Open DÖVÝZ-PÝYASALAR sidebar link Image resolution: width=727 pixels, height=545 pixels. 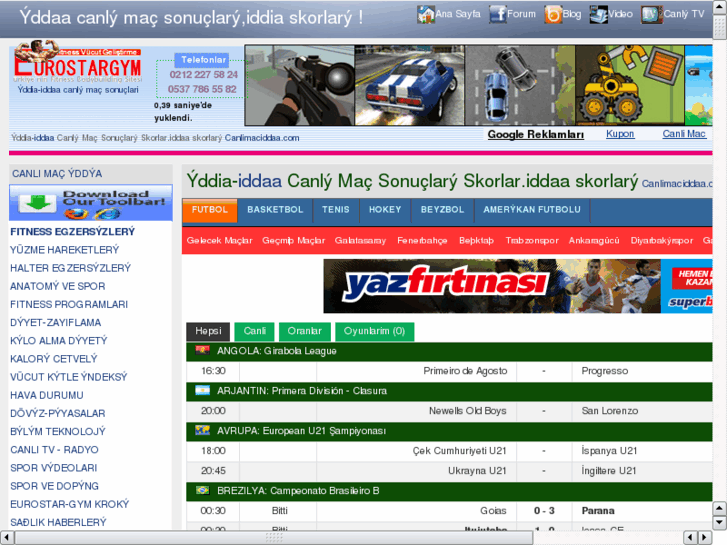[x=57, y=413]
